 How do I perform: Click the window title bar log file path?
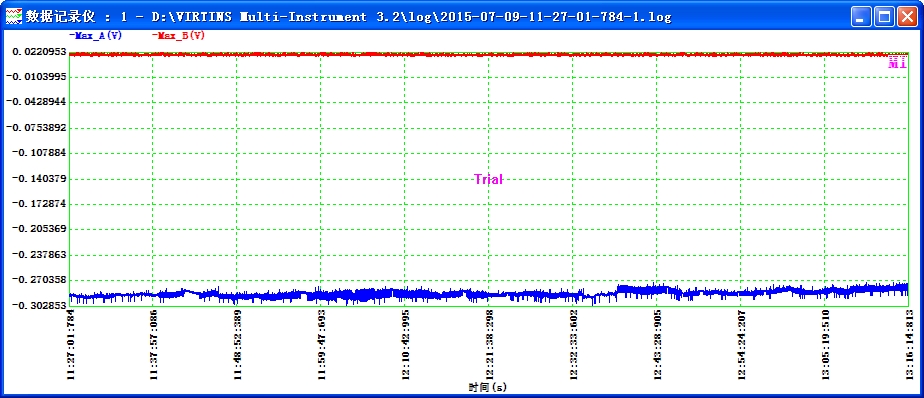click(x=411, y=17)
